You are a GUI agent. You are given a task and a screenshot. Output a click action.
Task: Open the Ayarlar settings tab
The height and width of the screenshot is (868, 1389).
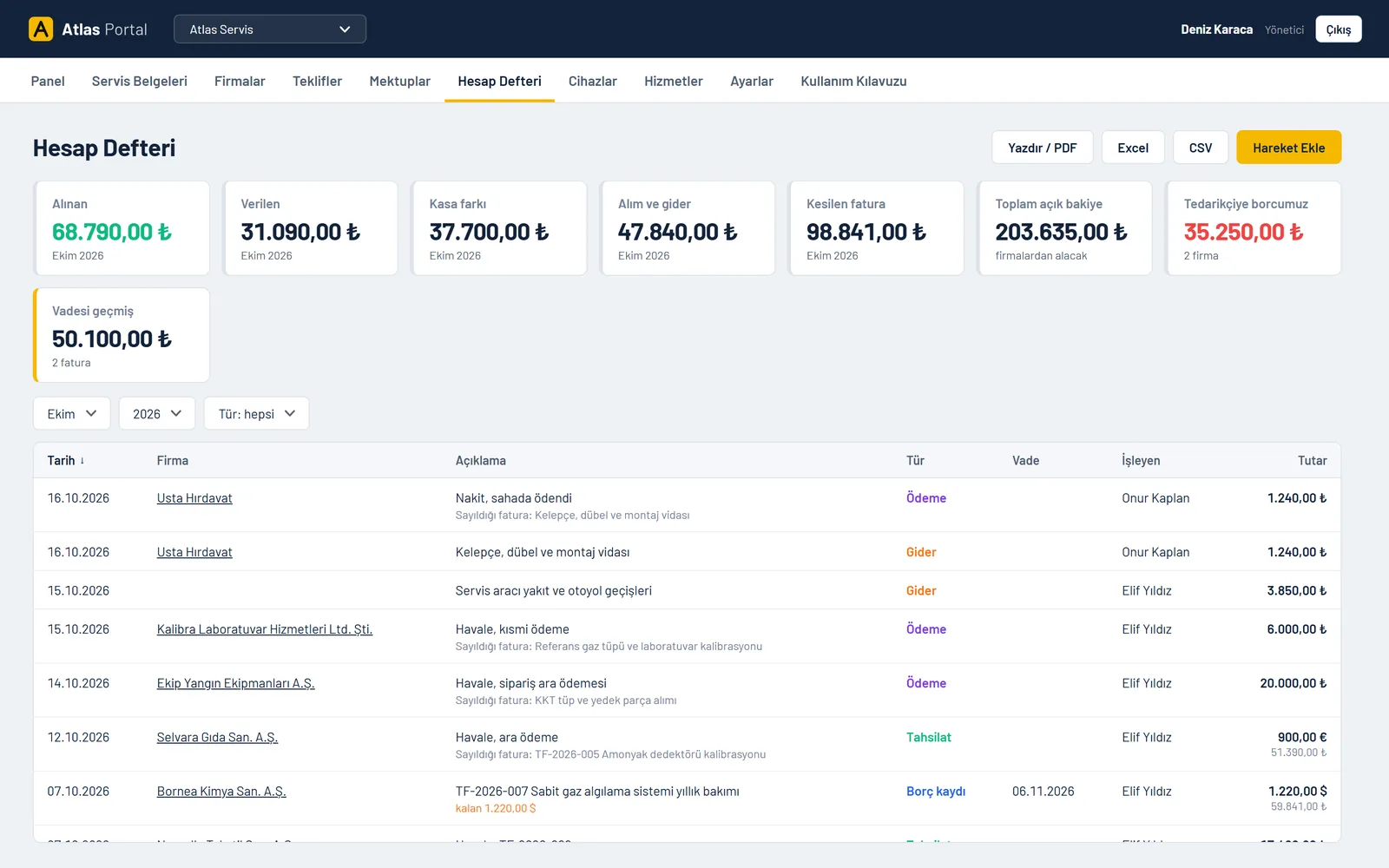pyautogui.click(x=752, y=81)
